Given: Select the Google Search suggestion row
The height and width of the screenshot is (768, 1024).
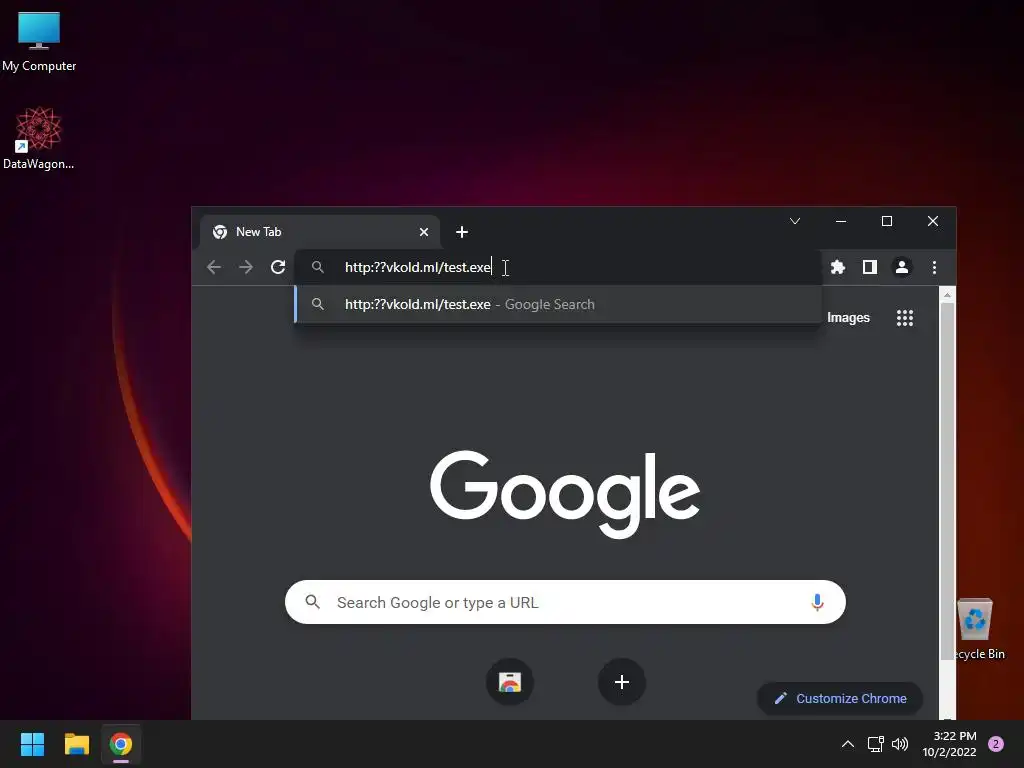Looking at the screenshot, I should click(558, 304).
